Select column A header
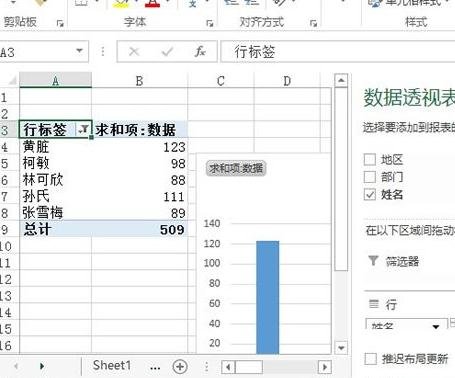Screen dimensions: 455x378 [55, 81]
